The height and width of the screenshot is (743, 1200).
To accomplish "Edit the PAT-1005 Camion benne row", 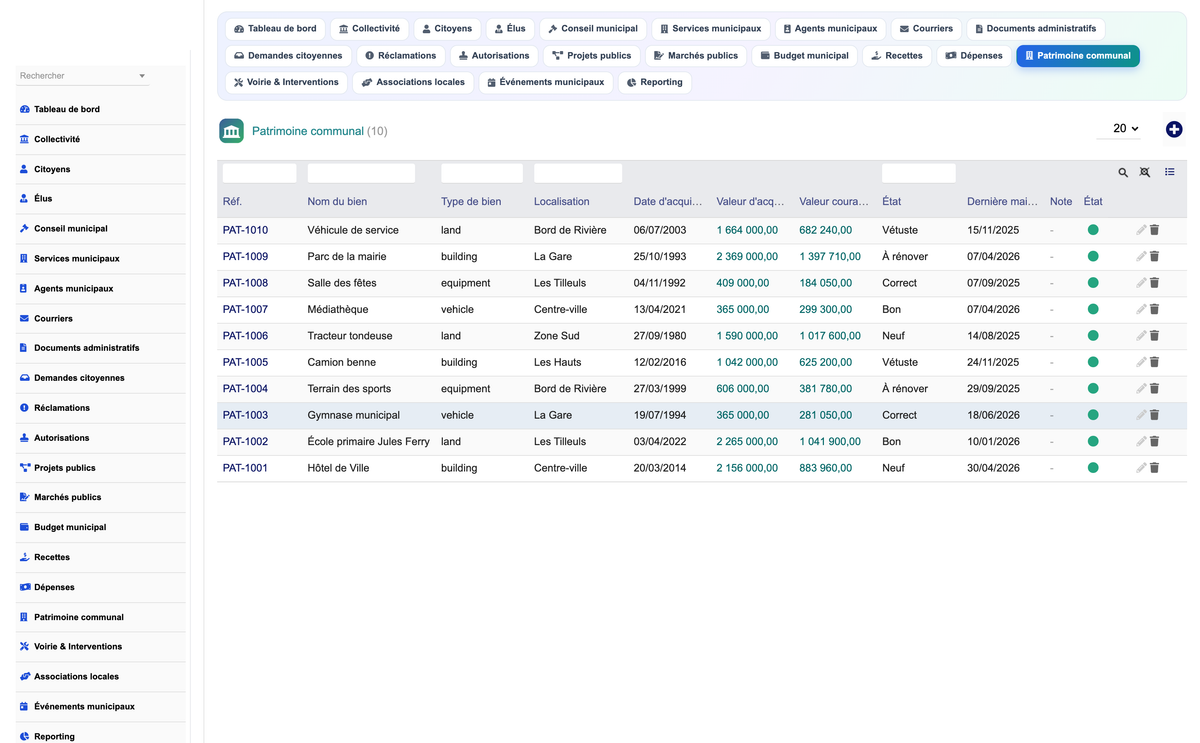I will click(1141, 362).
